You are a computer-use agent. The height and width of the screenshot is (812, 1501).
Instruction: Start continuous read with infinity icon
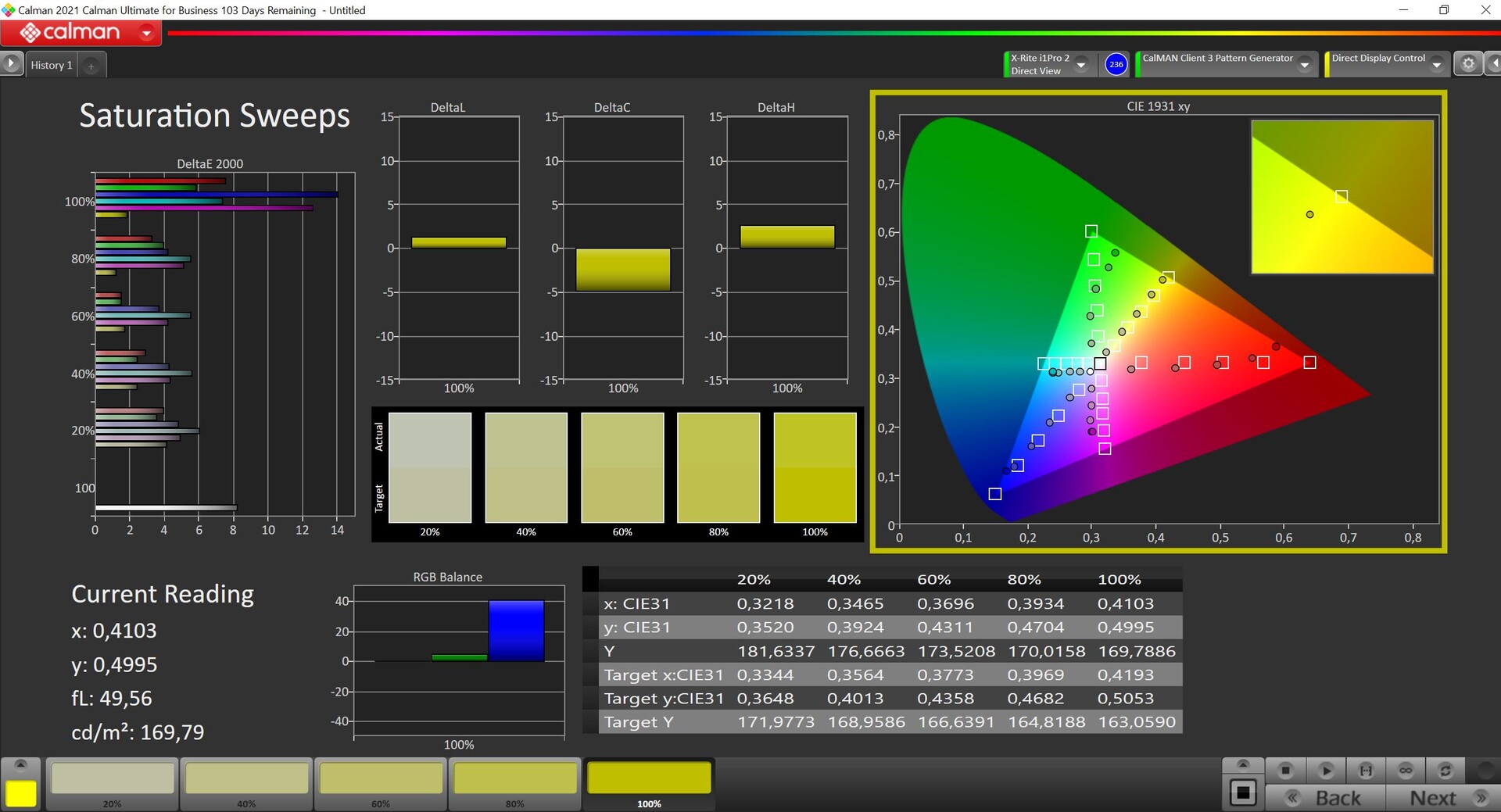1406,771
